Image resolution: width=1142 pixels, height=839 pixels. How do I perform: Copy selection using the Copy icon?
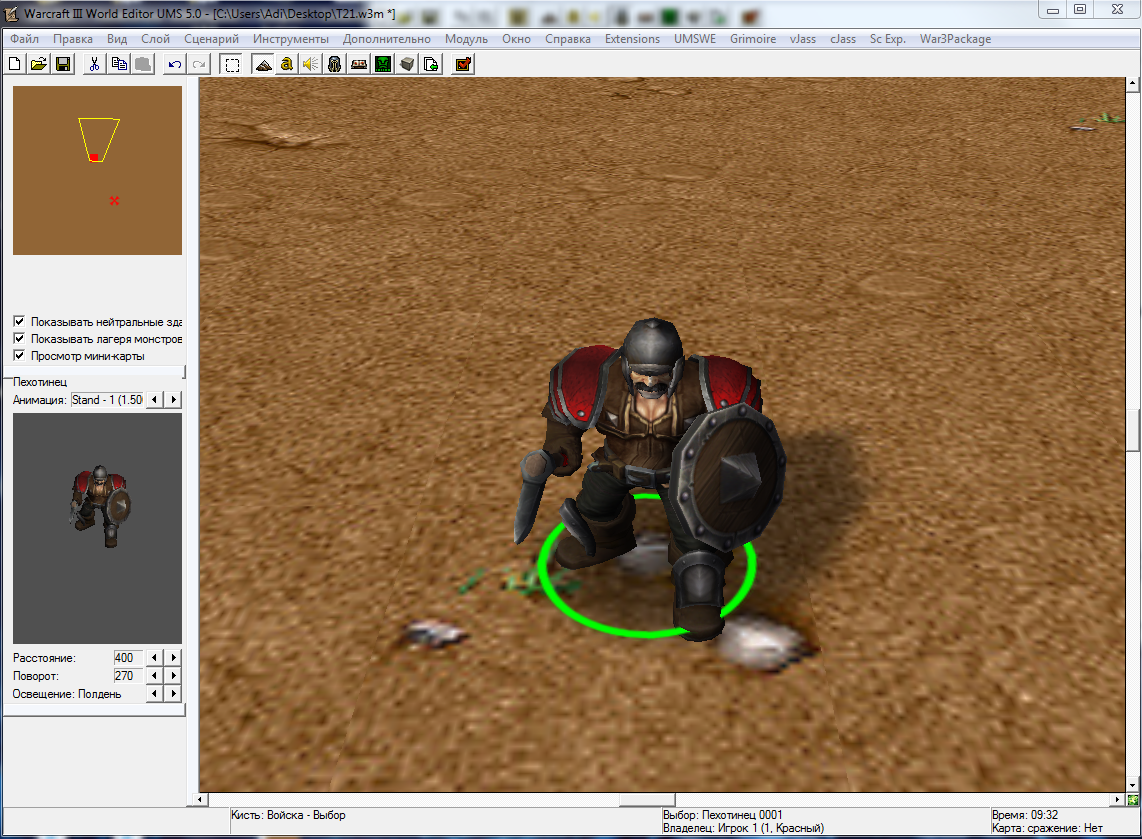point(119,64)
